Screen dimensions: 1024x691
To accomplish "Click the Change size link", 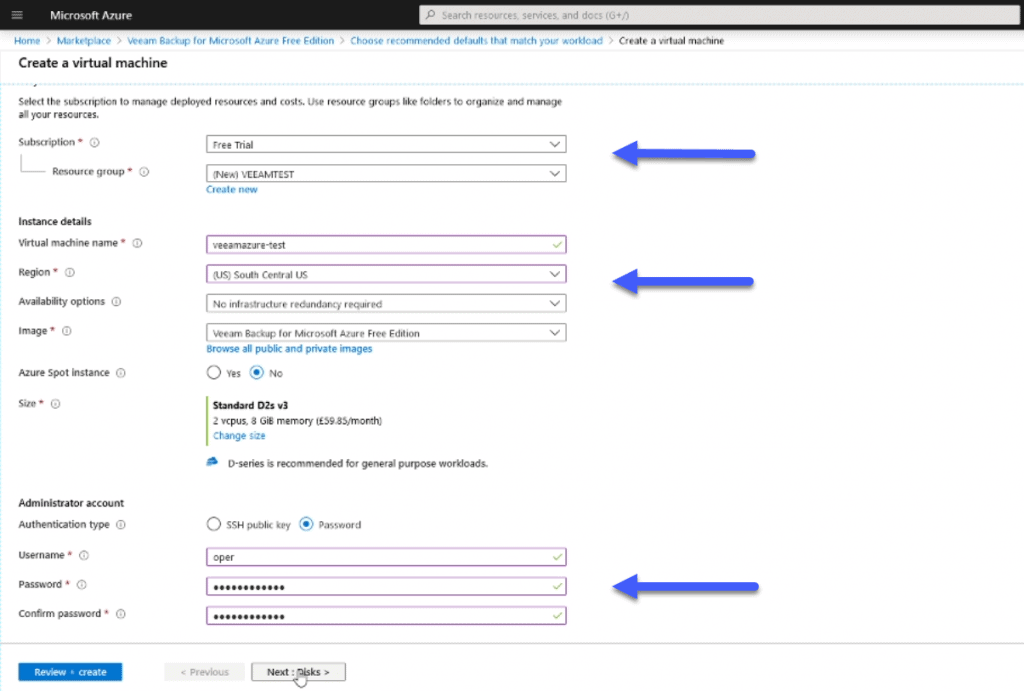I will (x=239, y=436).
